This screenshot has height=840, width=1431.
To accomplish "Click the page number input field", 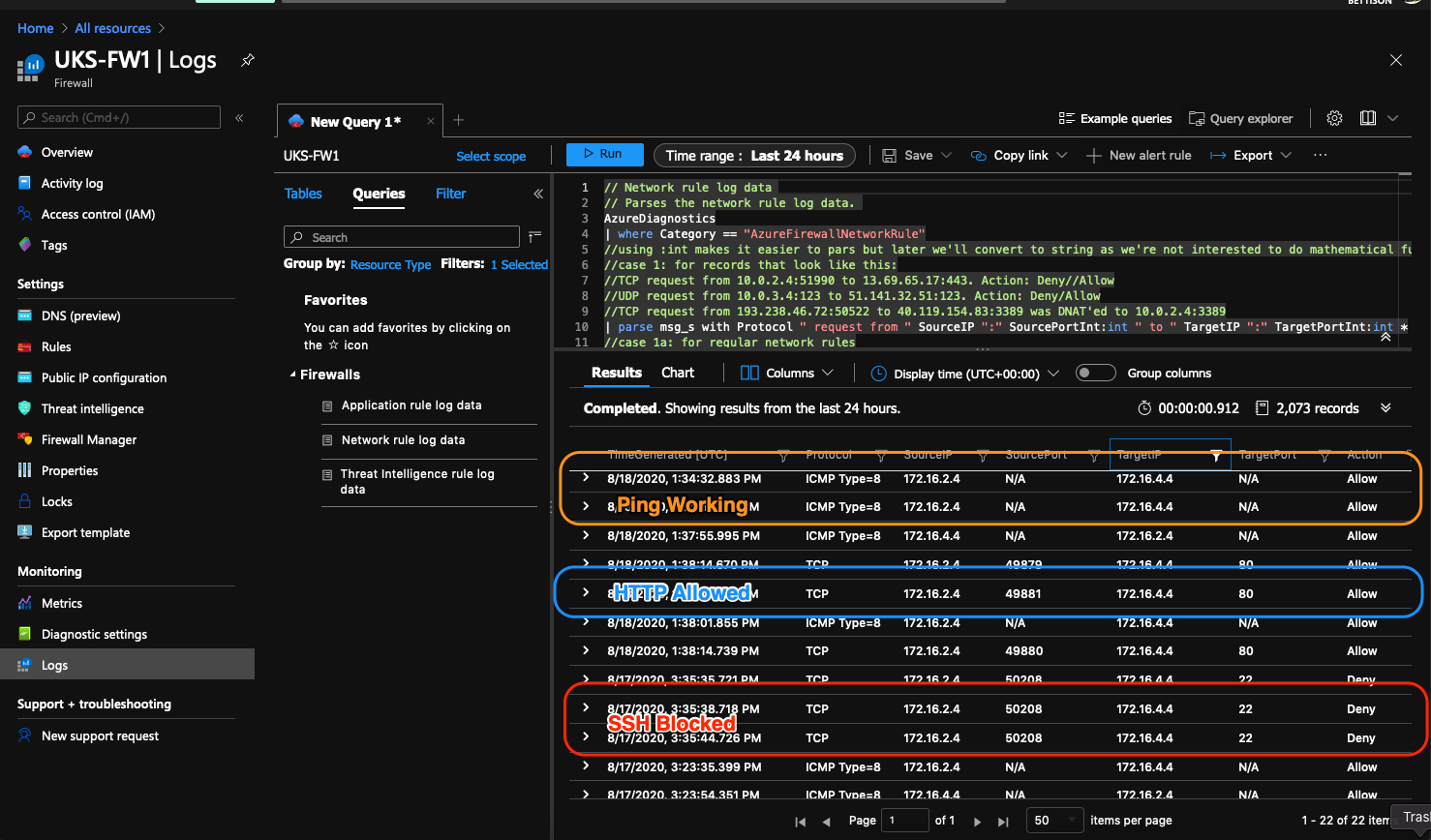I will tap(905, 820).
